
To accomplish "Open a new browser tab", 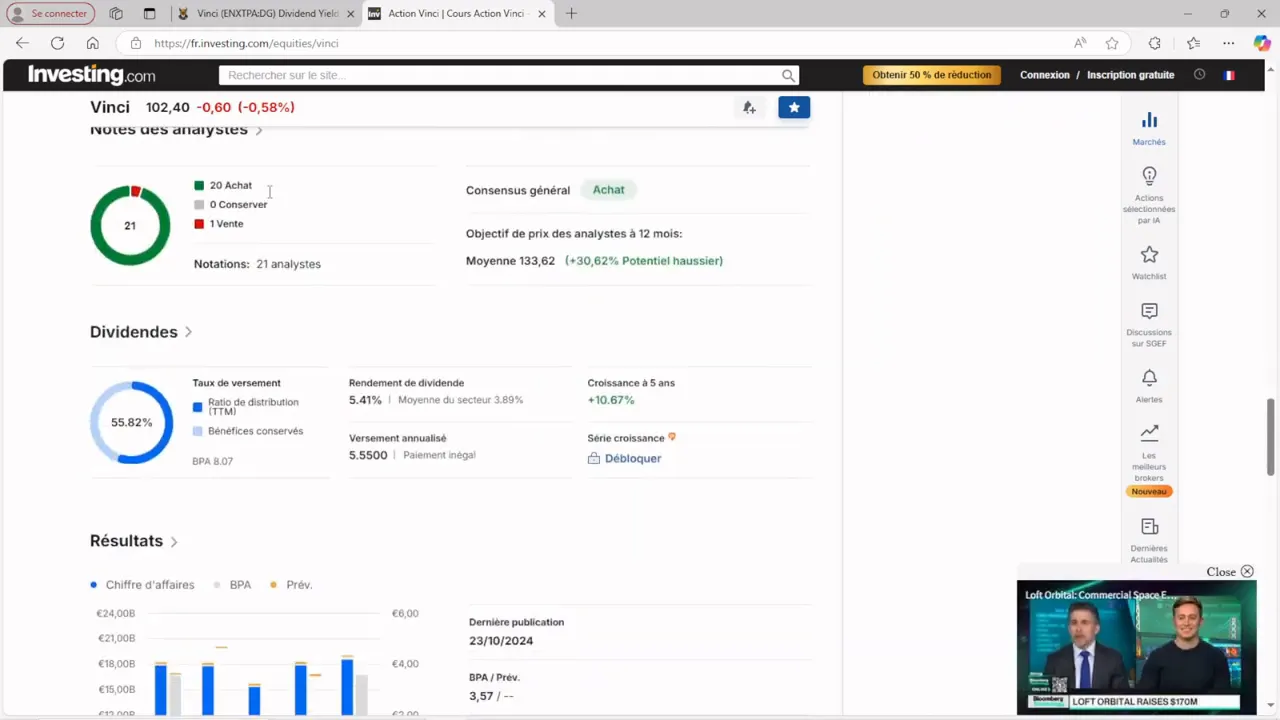I will (571, 14).
